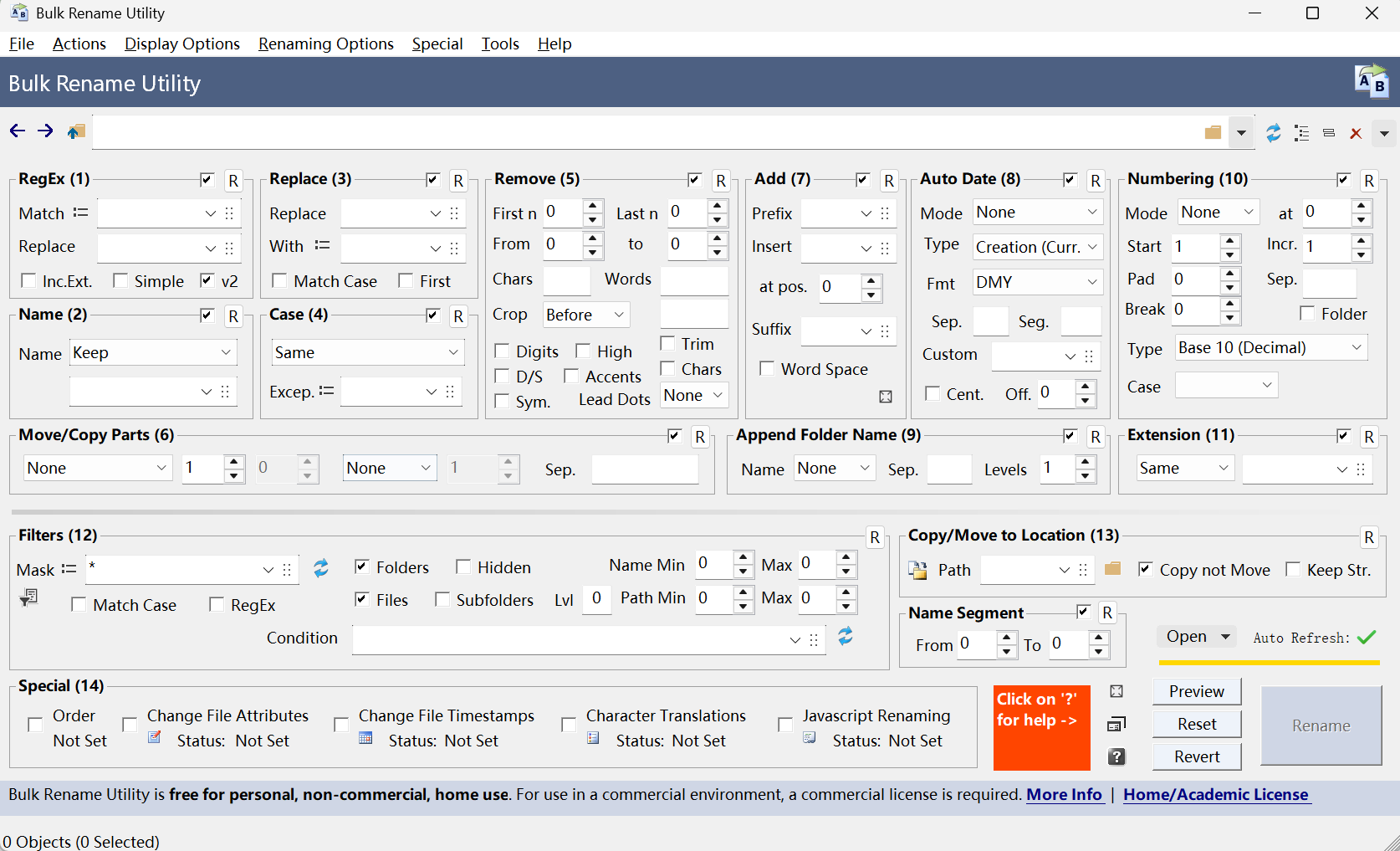Open the Numbering Type dropdown
The width and height of the screenshot is (1400, 851).
(1270, 347)
